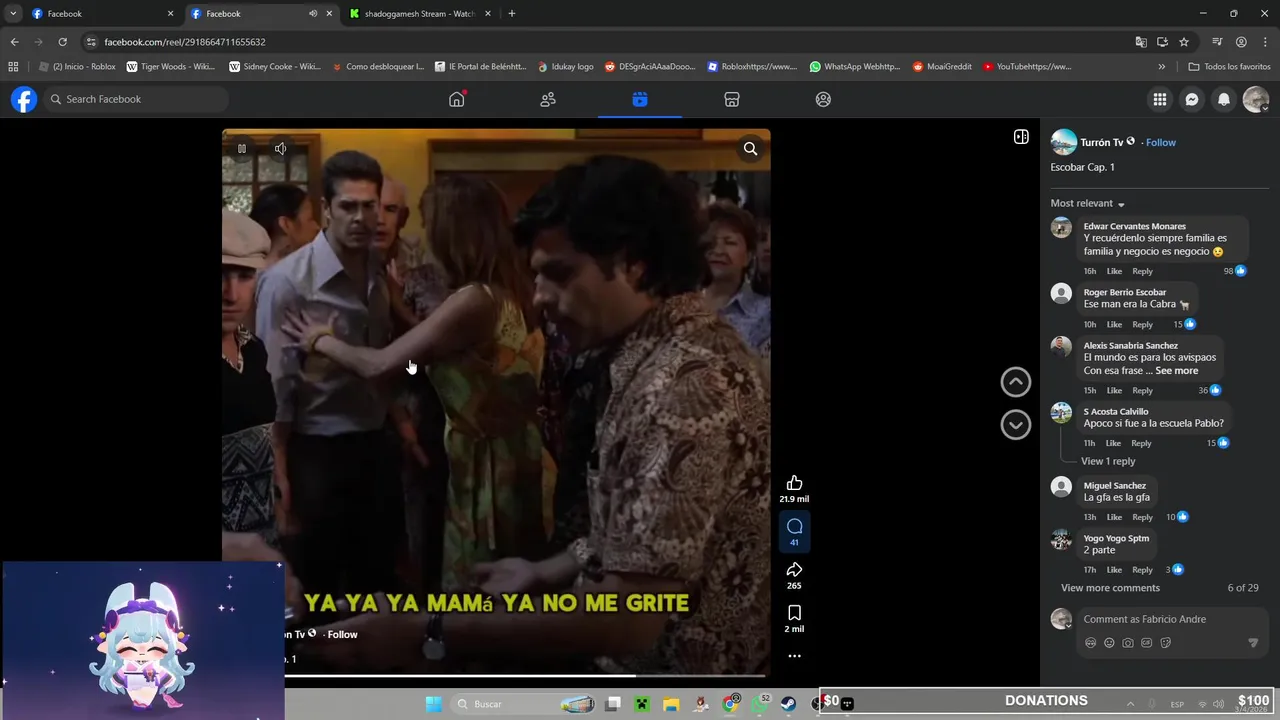Click the address bar URL
This screenshot has height=720, width=1280.
[185, 42]
